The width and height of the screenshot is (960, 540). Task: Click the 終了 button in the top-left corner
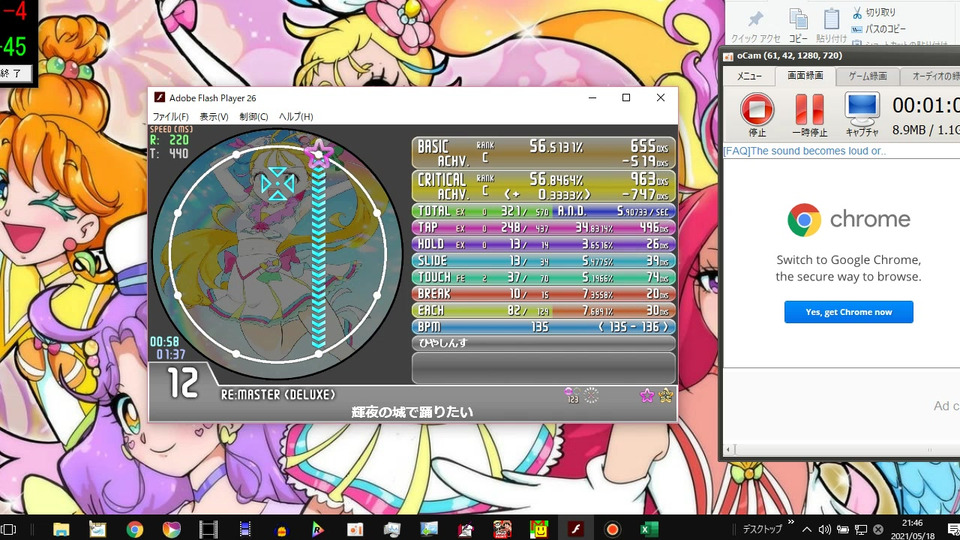15,73
